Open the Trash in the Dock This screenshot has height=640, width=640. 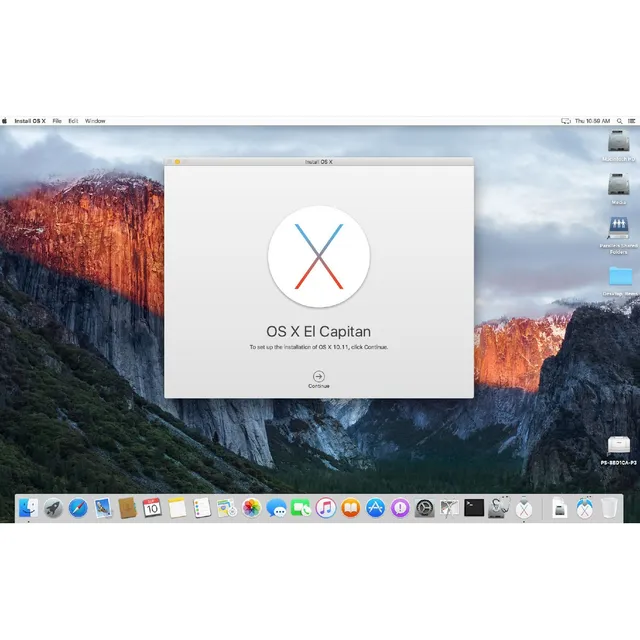609,508
